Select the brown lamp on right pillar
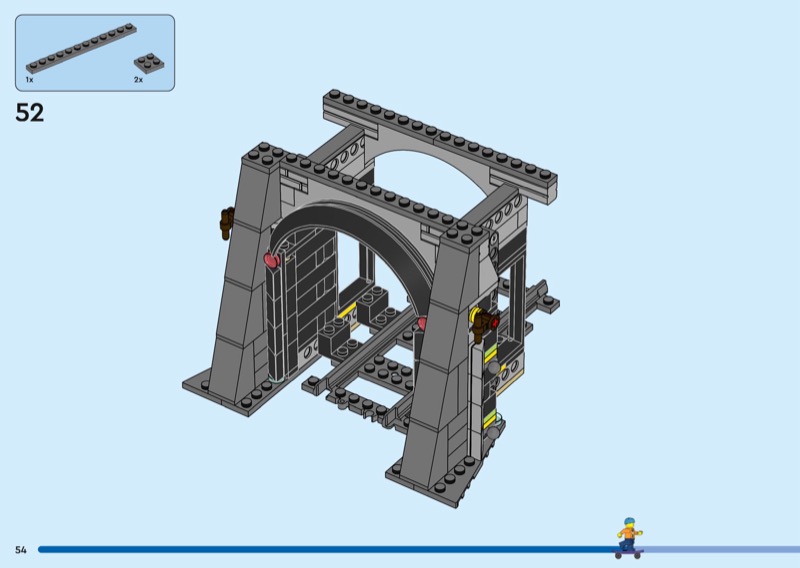The image size is (800, 568). pos(486,322)
